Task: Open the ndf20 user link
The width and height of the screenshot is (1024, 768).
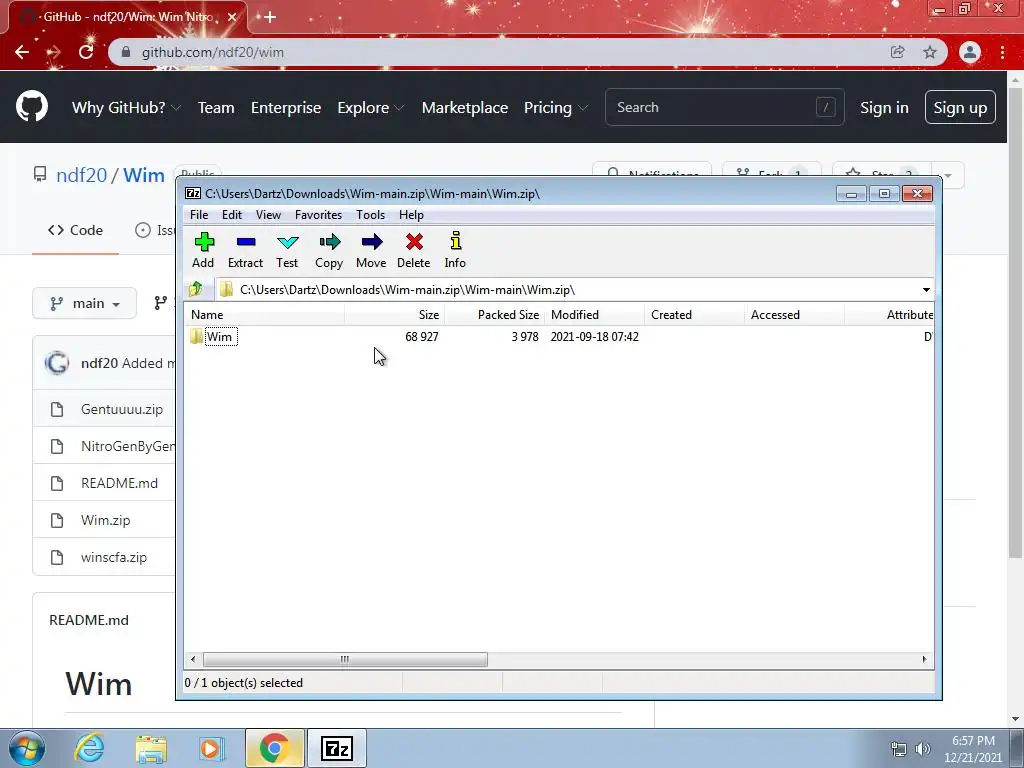Action: pyautogui.click(x=81, y=175)
